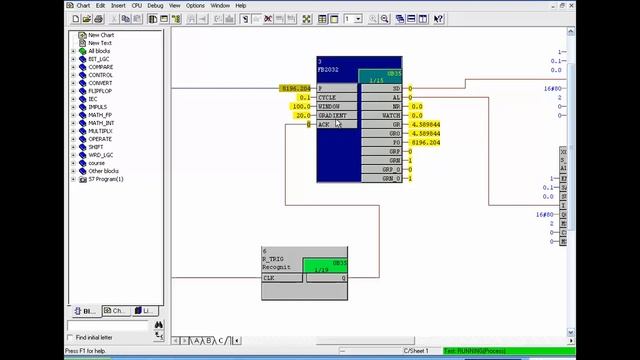This screenshot has width=640, height=360.
Task: Enable the Find initial letter checkbox
Action: click(x=70, y=338)
